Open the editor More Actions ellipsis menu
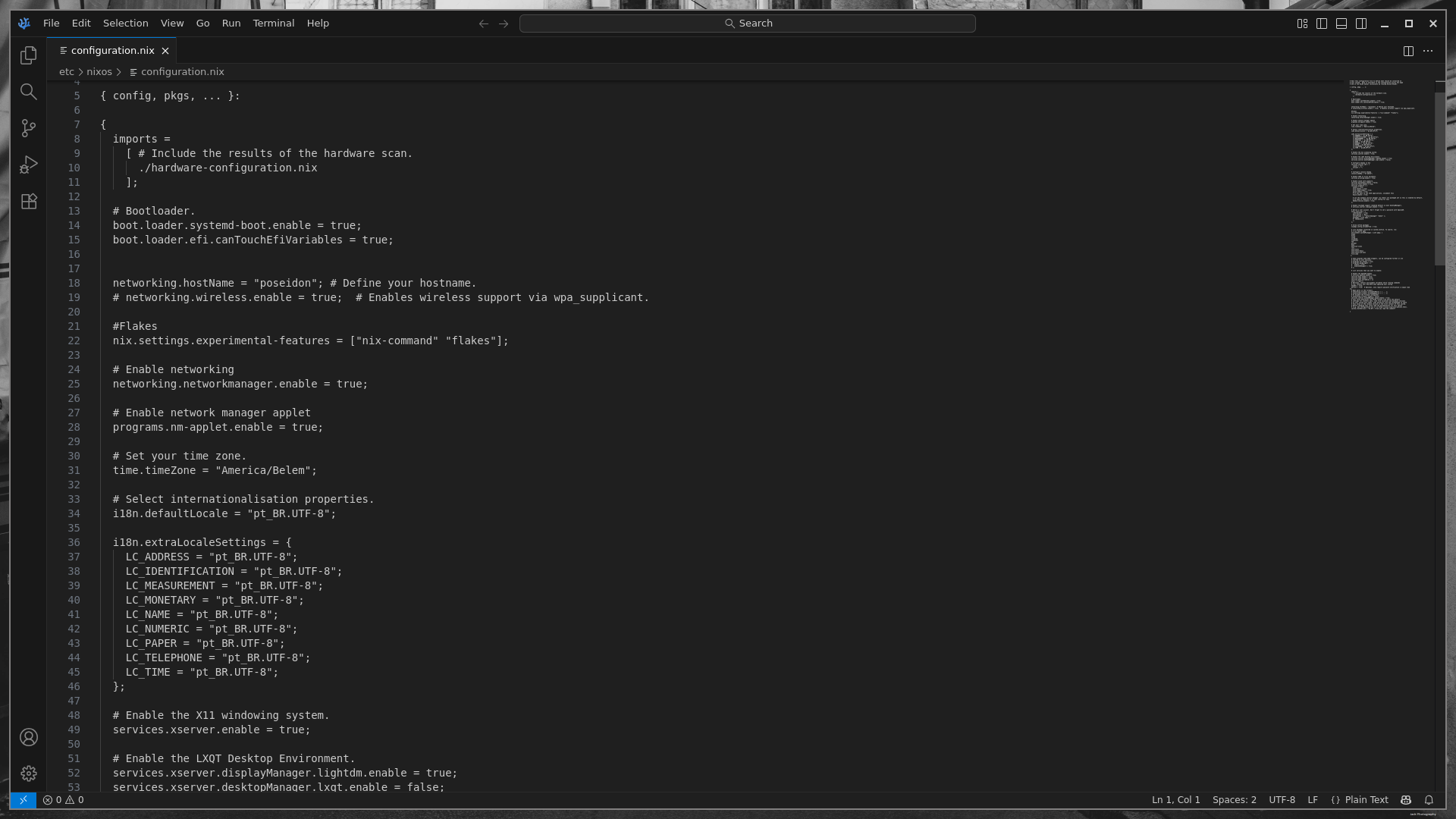The height and width of the screenshot is (819, 1456). (1428, 51)
